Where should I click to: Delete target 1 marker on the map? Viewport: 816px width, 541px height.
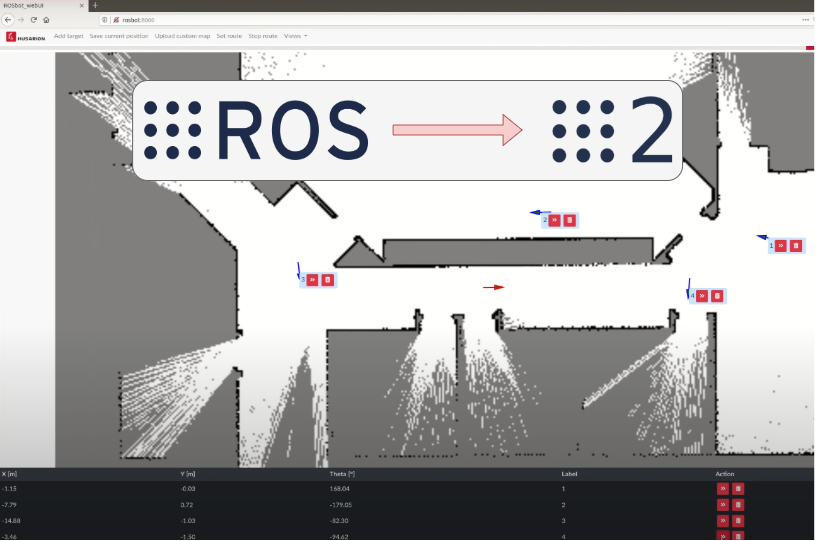(796, 246)
